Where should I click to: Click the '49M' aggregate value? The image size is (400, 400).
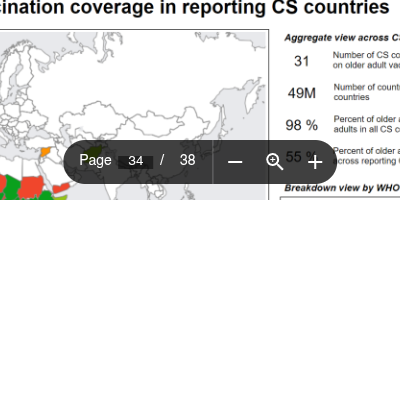coord(302,93)
